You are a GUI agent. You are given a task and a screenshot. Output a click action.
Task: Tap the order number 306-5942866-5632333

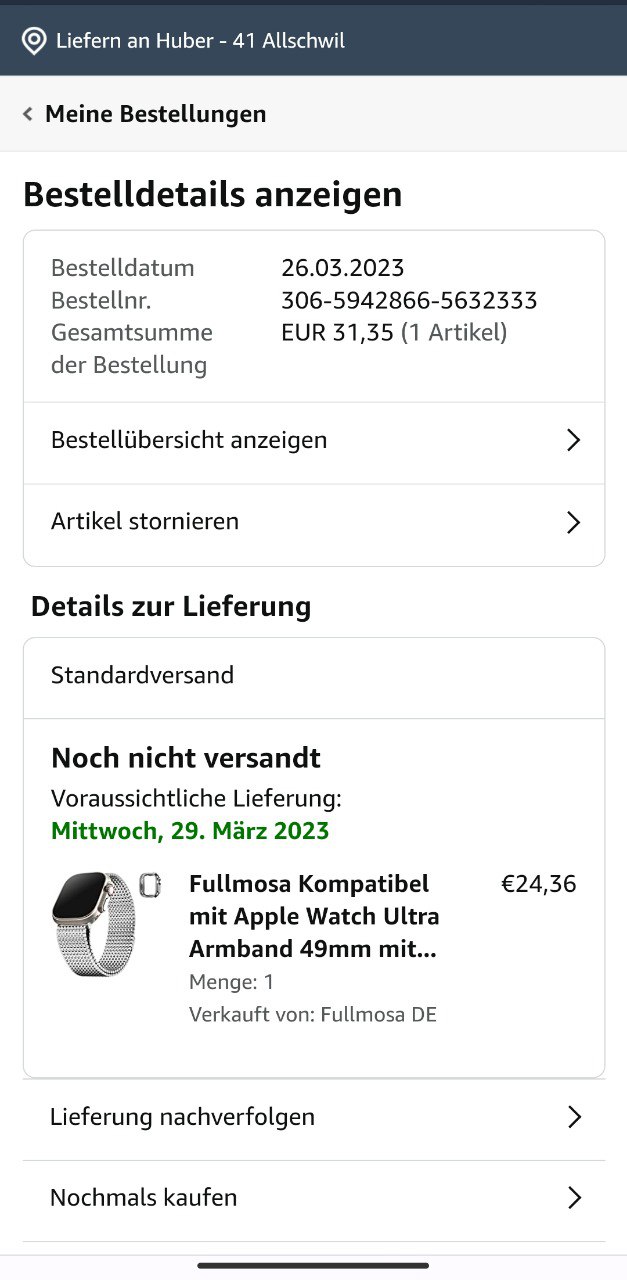tap(409, 300)
